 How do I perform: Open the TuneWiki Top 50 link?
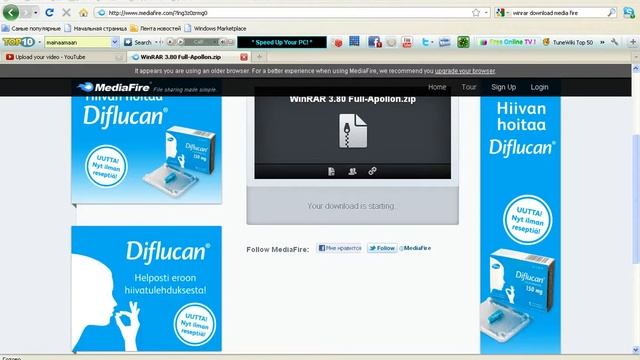click(x=569, y=42)
